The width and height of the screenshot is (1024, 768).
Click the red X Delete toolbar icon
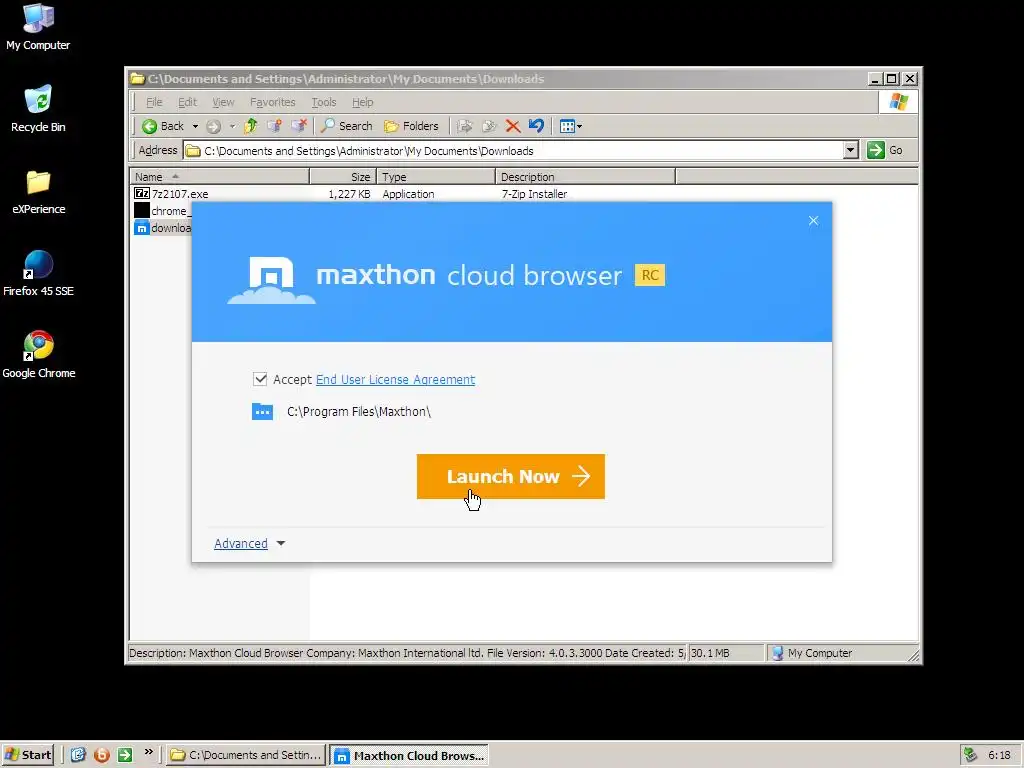(513, 126)
